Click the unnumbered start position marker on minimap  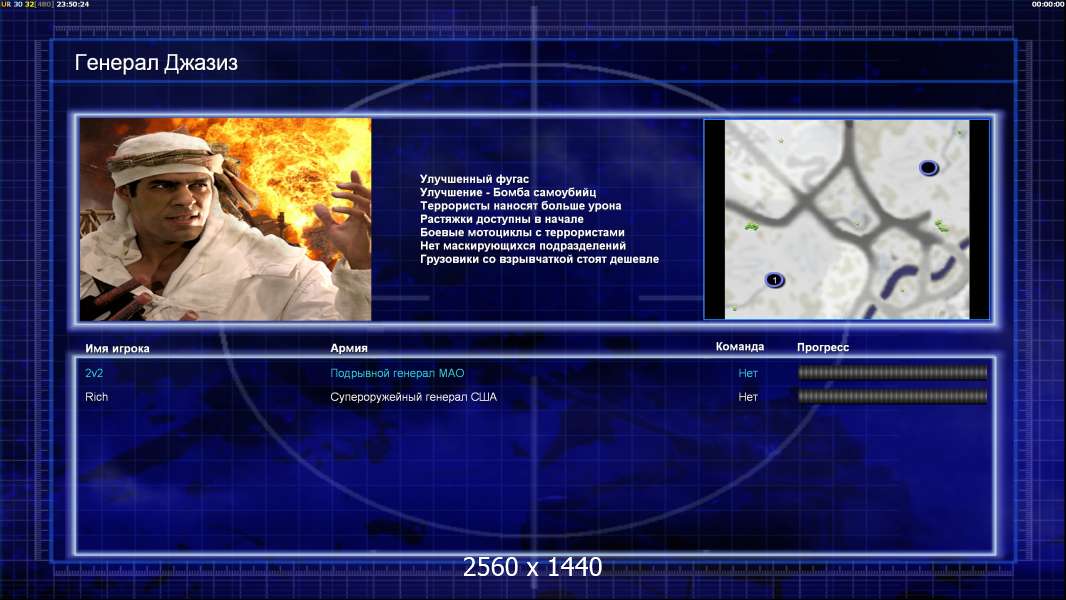[x=929, y=168]
